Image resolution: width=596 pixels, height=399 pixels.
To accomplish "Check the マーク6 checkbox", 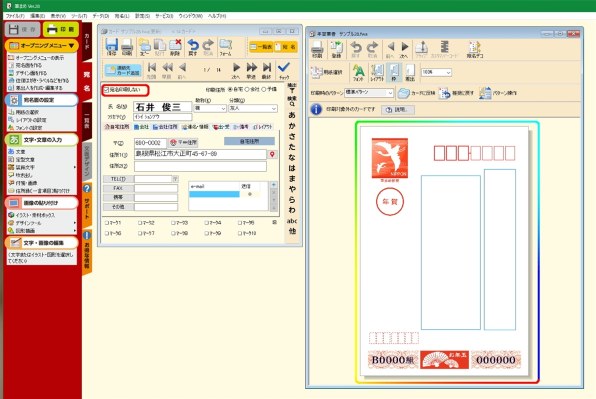I will (x=107, y=233).
